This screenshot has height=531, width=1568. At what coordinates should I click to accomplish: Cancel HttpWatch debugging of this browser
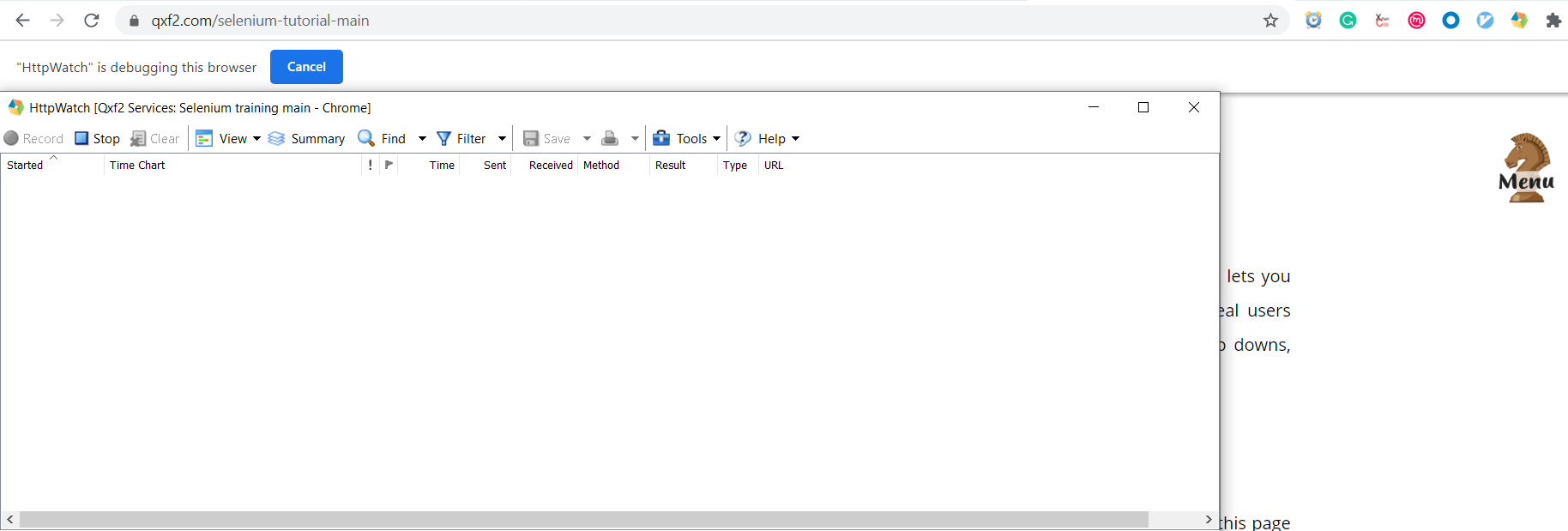point(306,67)
